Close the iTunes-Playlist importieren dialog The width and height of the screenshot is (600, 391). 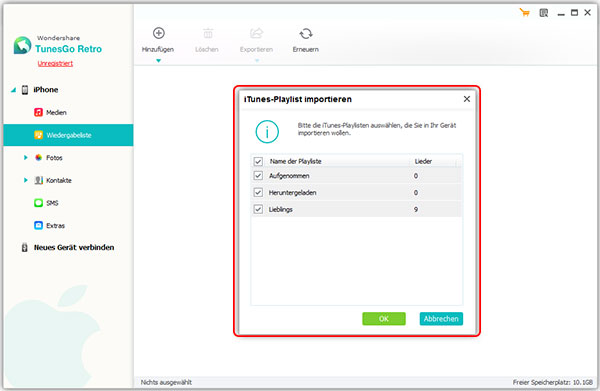click(467, 99)
